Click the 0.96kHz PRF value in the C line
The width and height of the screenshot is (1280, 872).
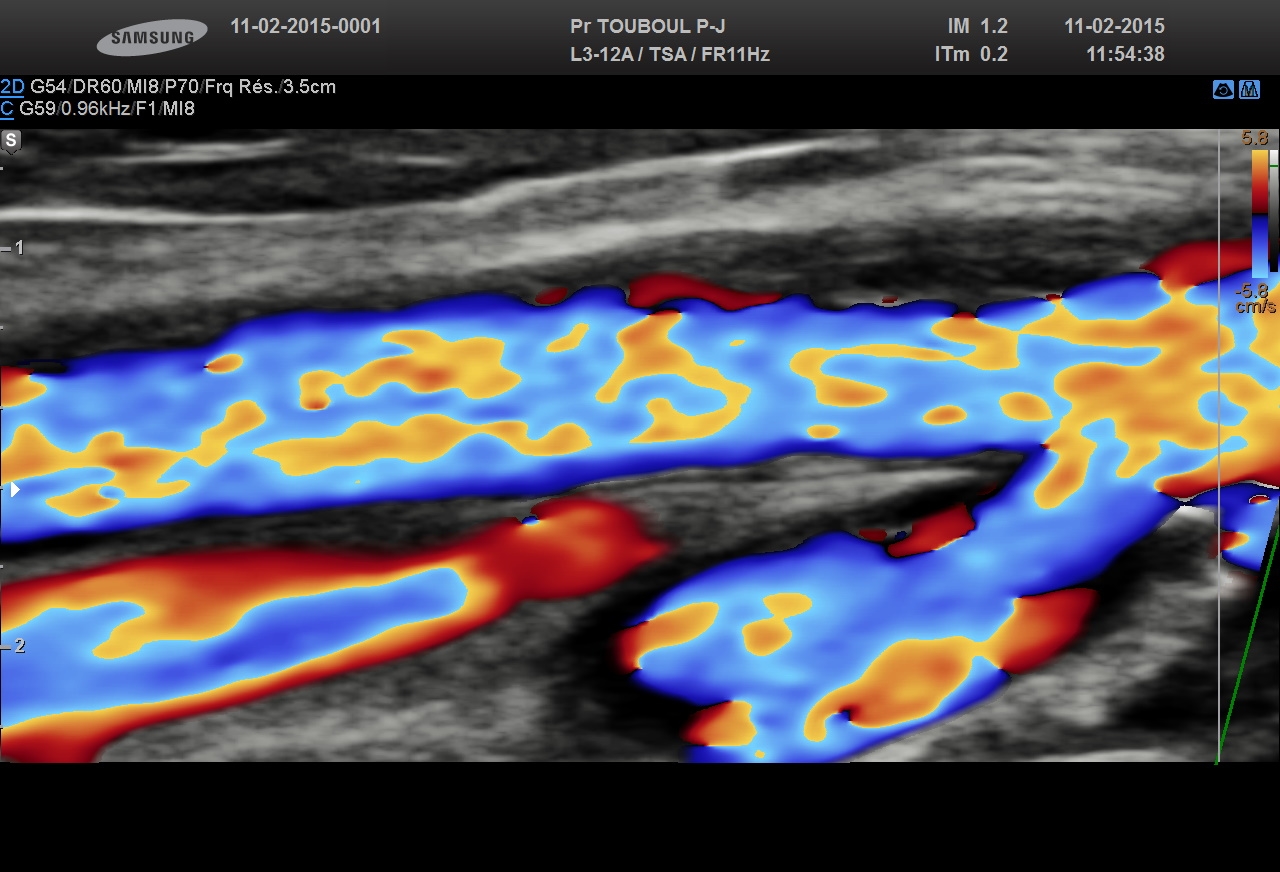(x=96, y=109)
